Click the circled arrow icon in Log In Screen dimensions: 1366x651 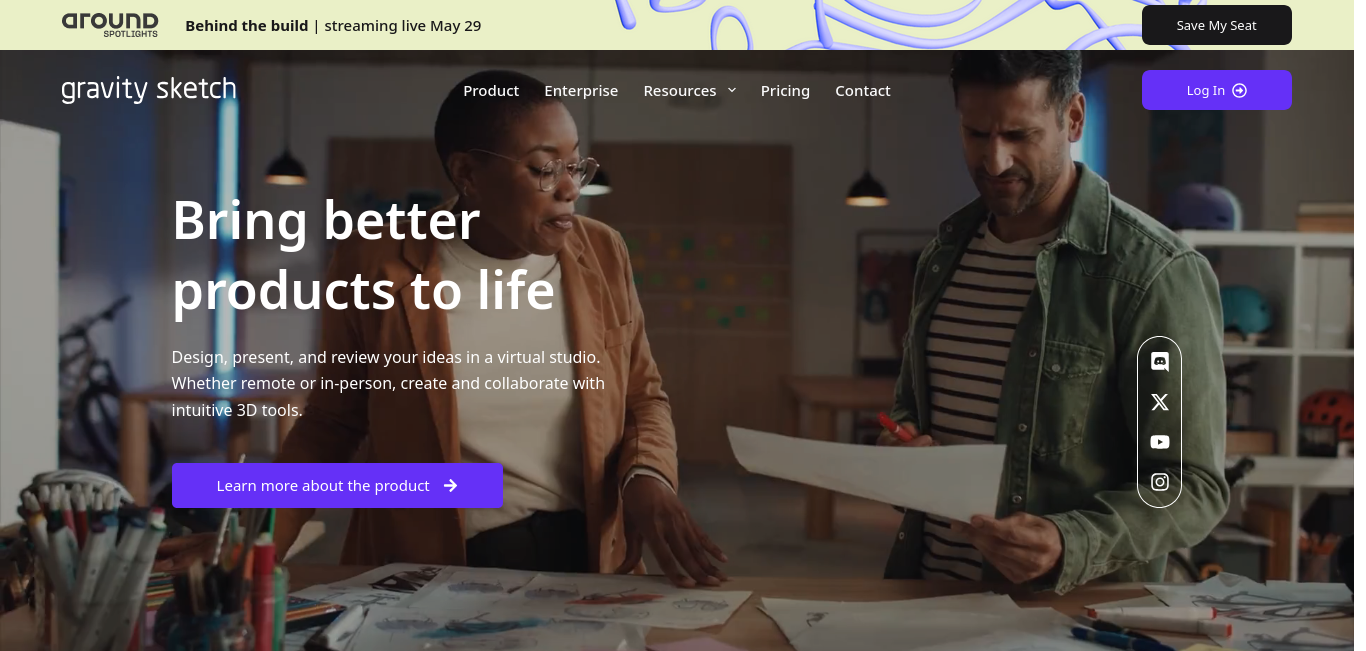click(x=1239, y=90)
